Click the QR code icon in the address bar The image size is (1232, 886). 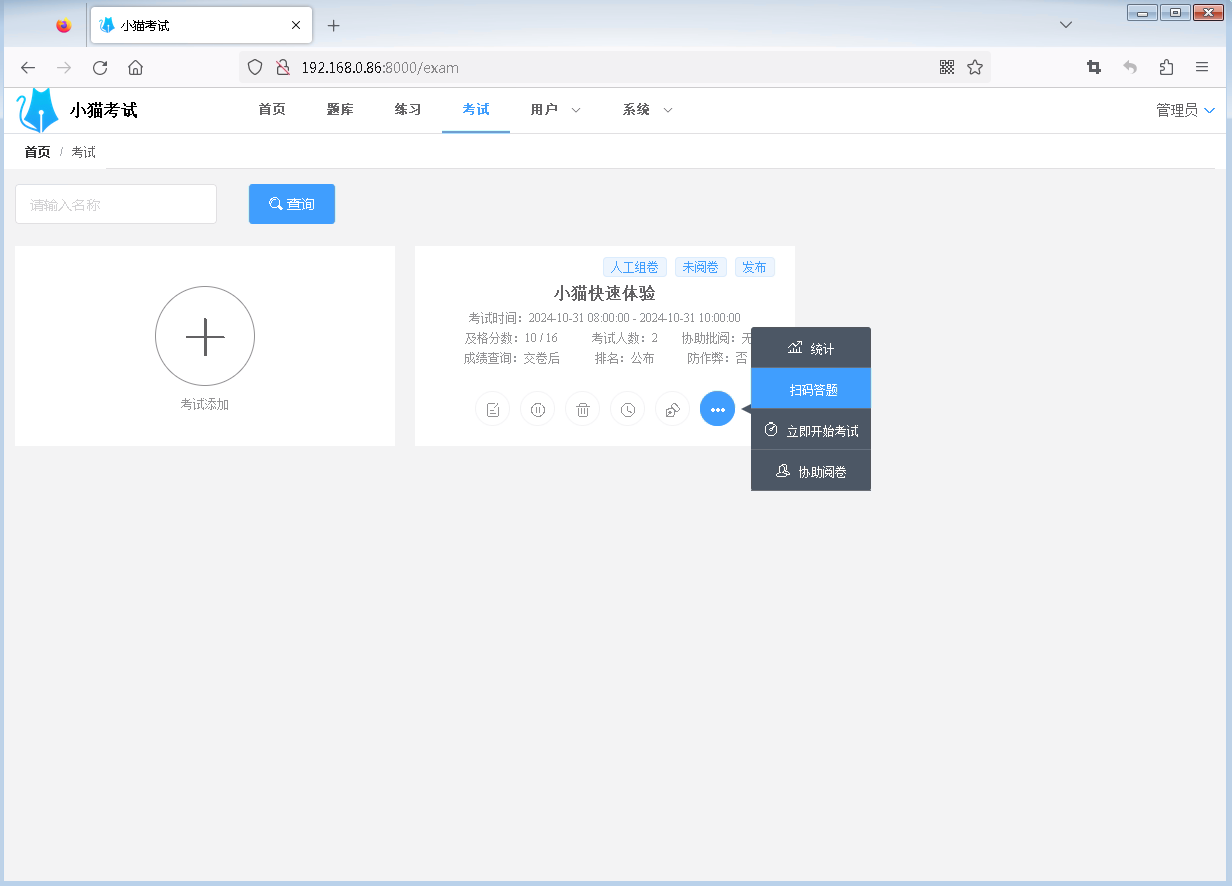[946, 67]
